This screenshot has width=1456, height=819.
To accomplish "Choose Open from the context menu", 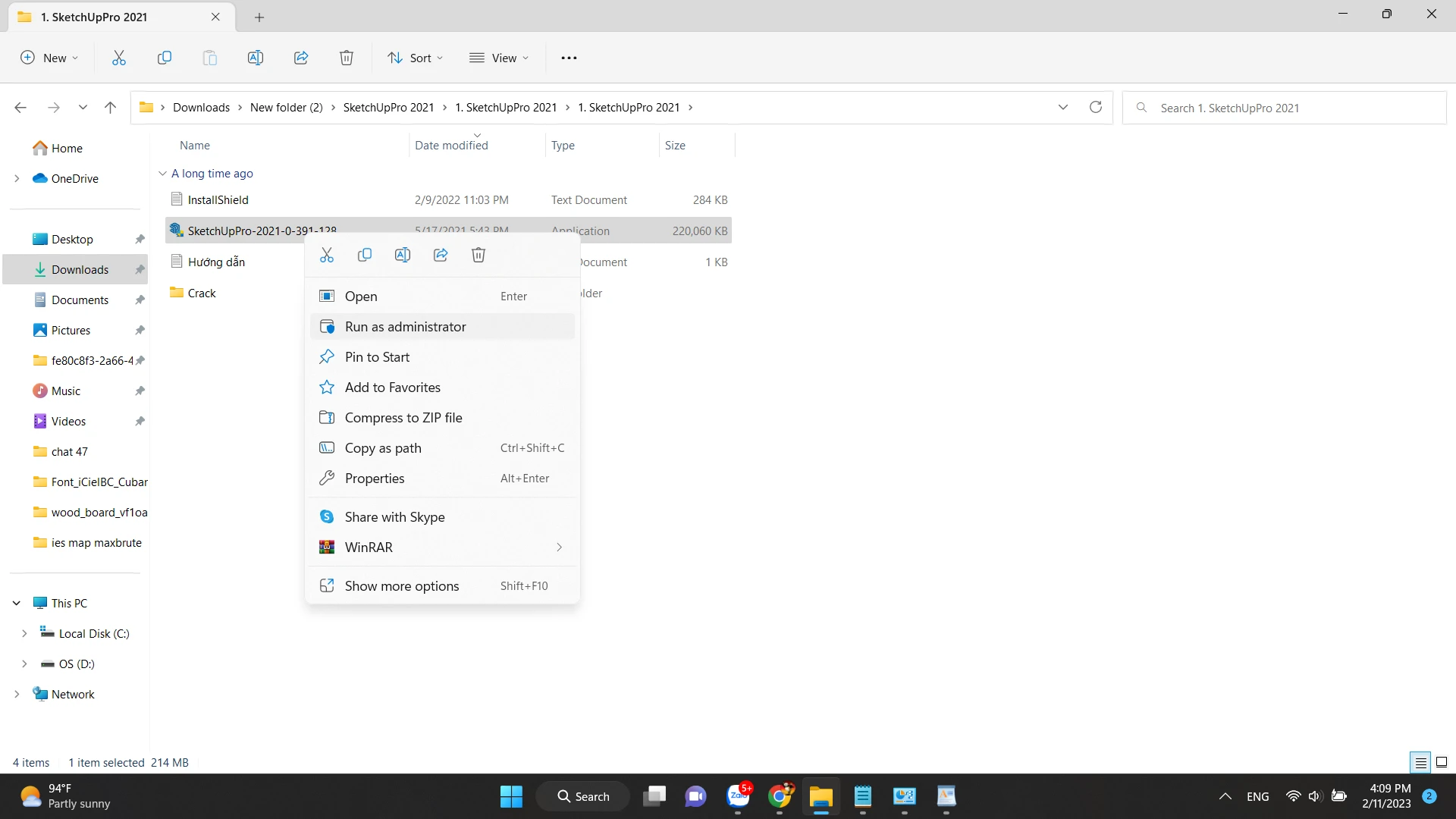I will (x=442, y=297).
